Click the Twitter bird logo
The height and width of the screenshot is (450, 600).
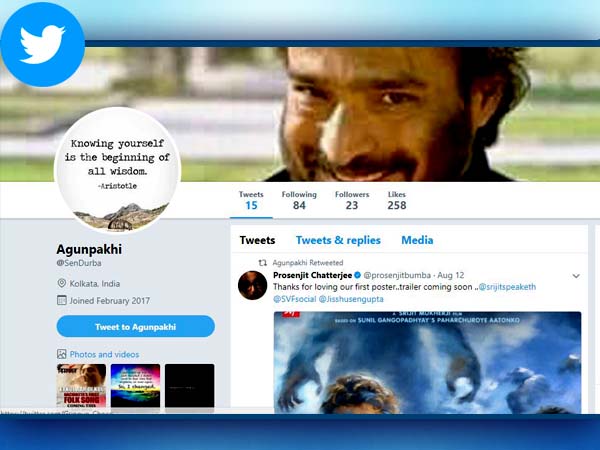(x=42, y=44)
